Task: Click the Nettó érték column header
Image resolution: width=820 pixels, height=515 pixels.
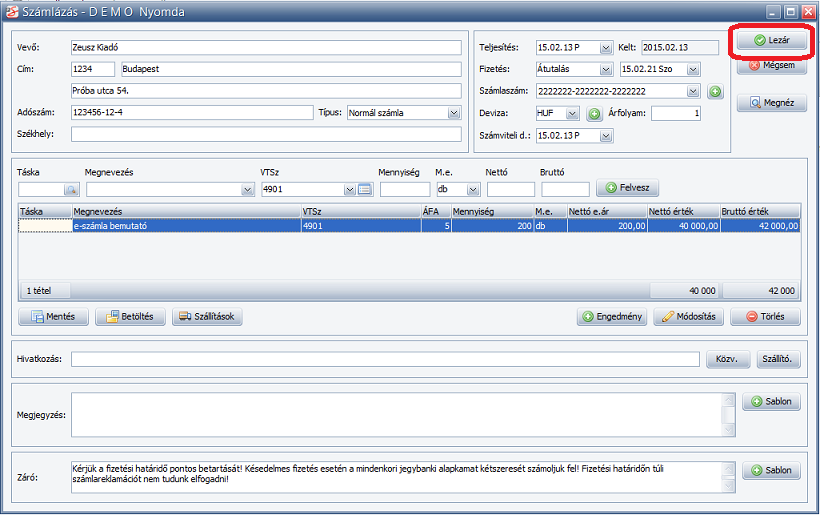Action: pos(684,212)
